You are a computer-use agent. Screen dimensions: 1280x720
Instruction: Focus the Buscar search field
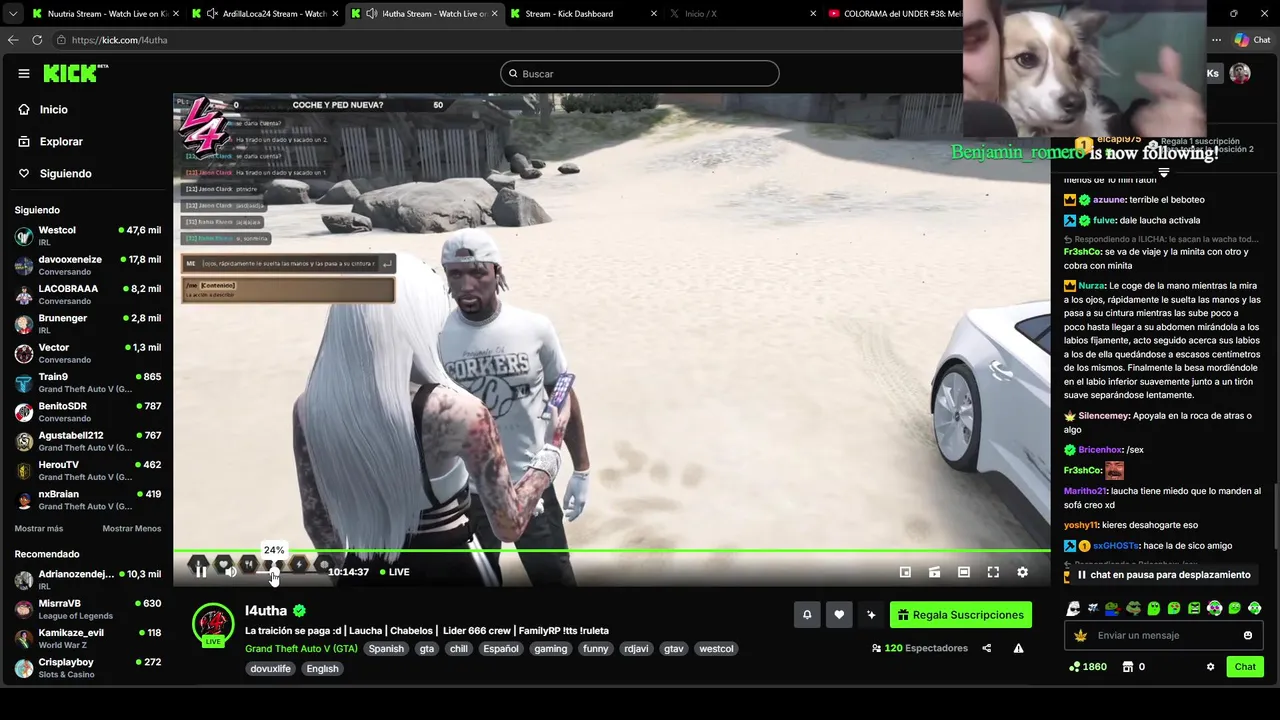(x=640, y=73)
